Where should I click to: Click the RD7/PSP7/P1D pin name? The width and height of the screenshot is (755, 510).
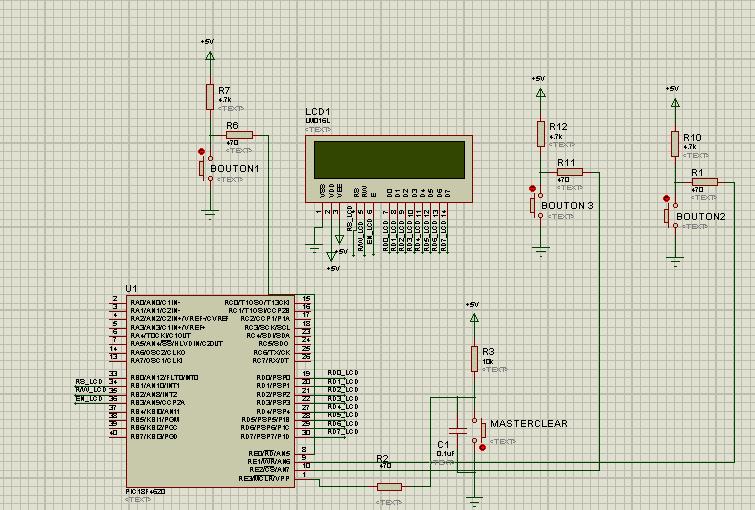click(x=265, y=436)
